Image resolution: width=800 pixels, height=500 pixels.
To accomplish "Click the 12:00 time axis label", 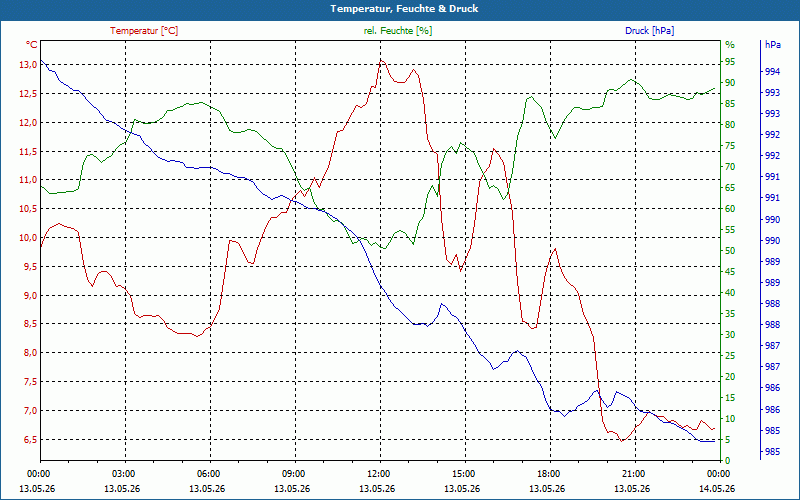I will point(377,474).
